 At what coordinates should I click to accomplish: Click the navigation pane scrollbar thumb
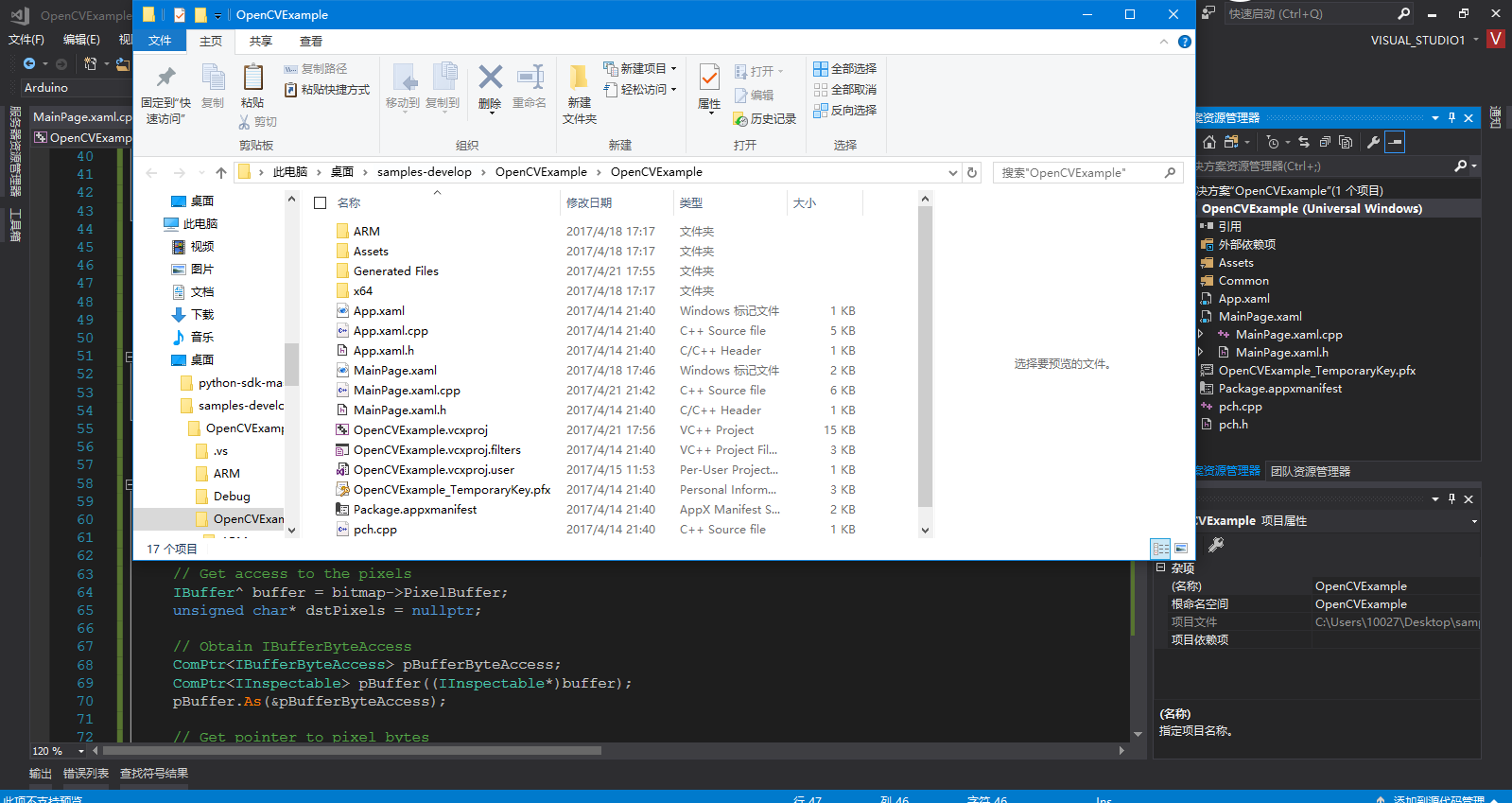point(291,364)
